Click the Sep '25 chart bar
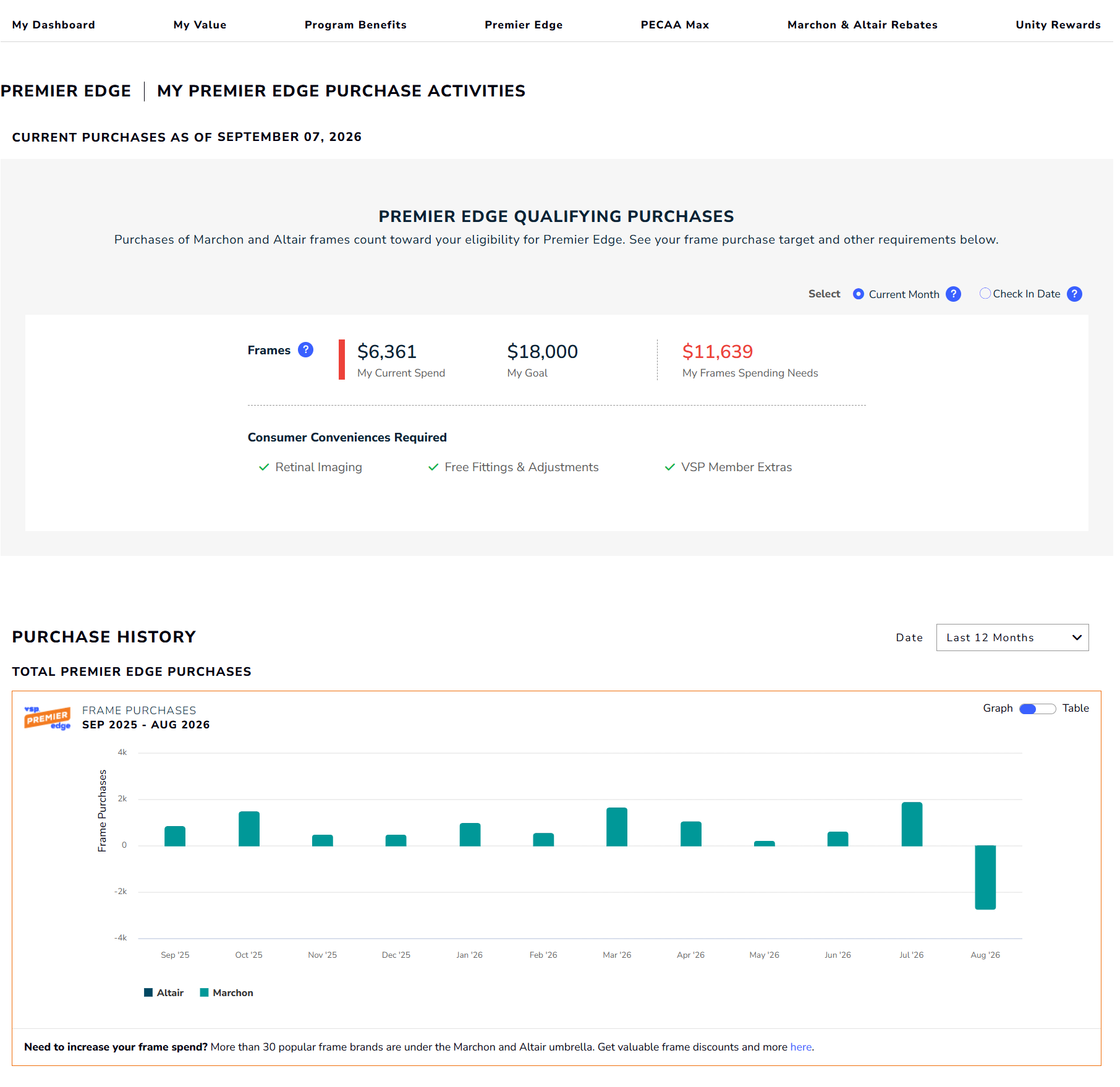This screenshot has width=1120, height=1087. (175, 836)
